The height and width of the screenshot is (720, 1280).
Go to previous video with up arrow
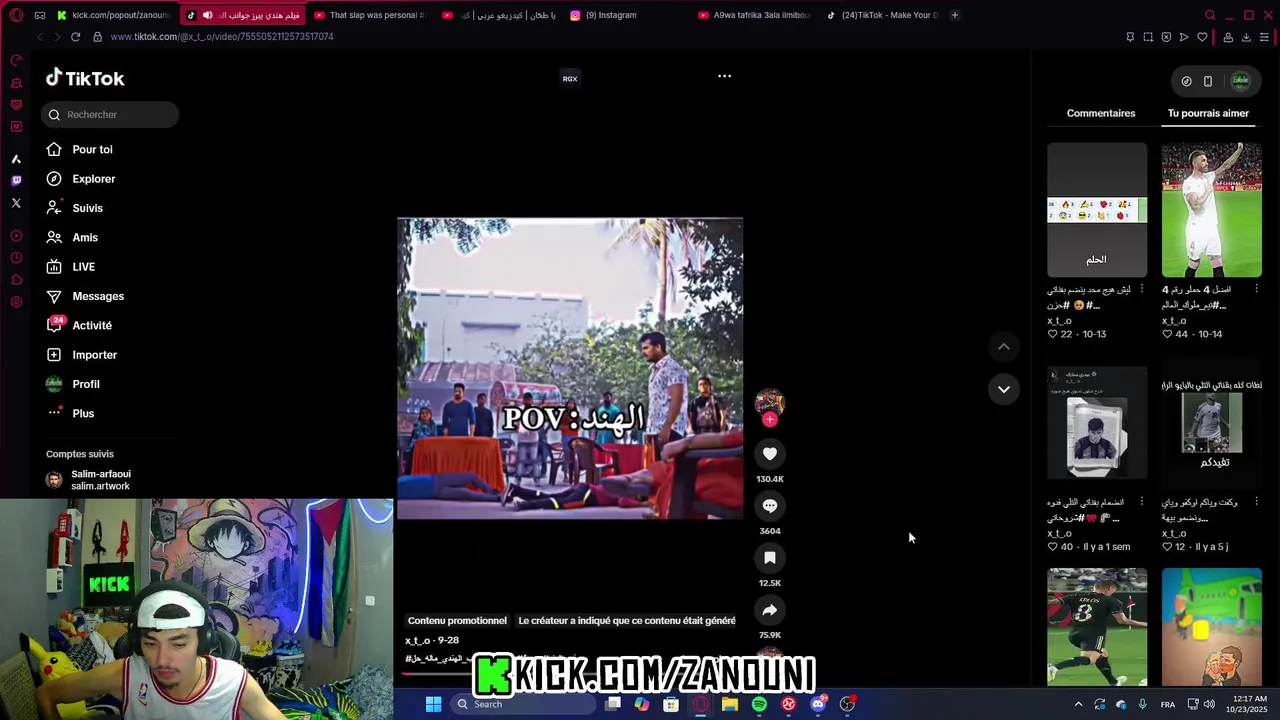1003,347
